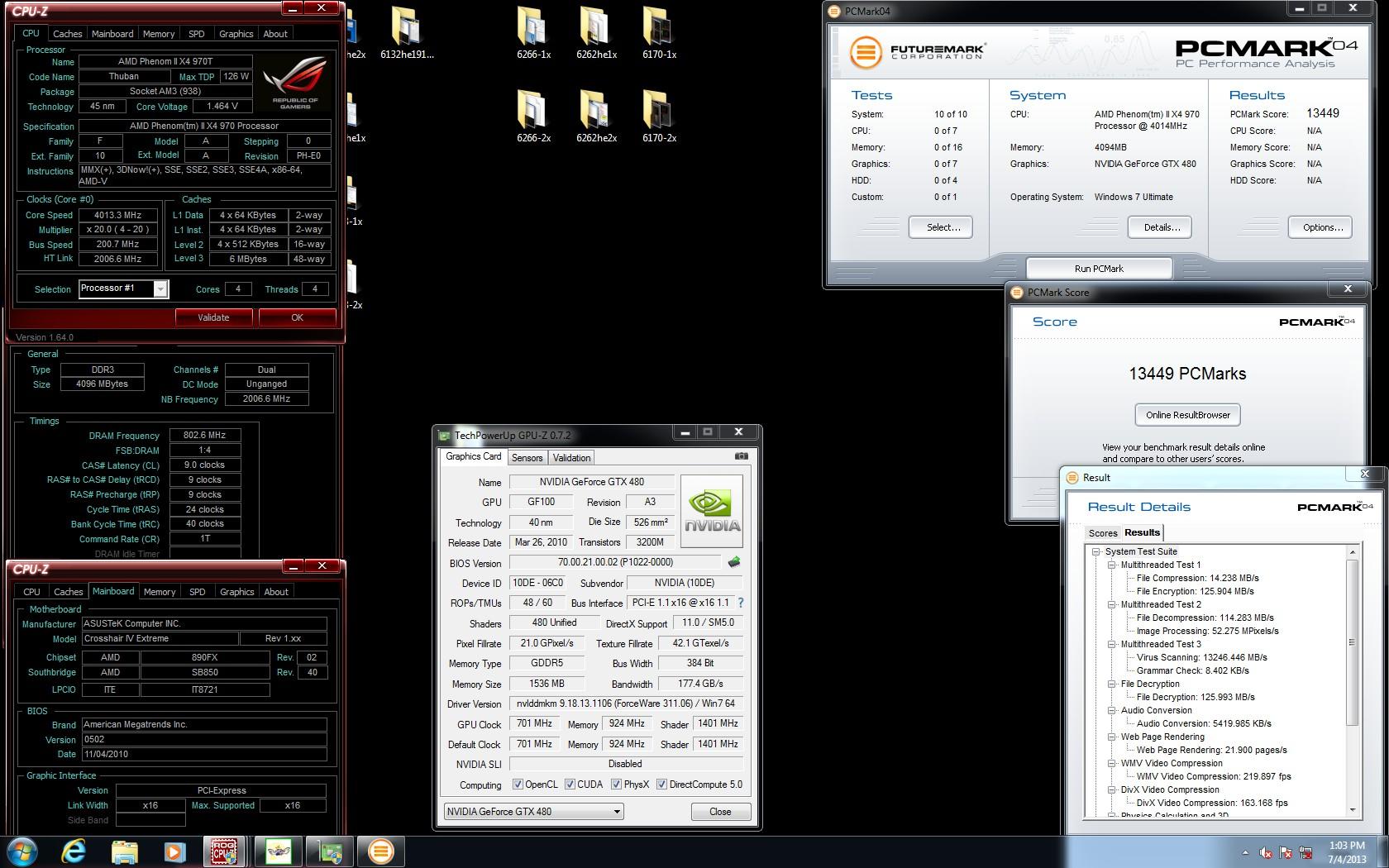The height and width of the screenshot is (868, 1389).
Task: Open Windows Media Player from the taskbar
Action: pyautogui.click(x=174, y=851)
